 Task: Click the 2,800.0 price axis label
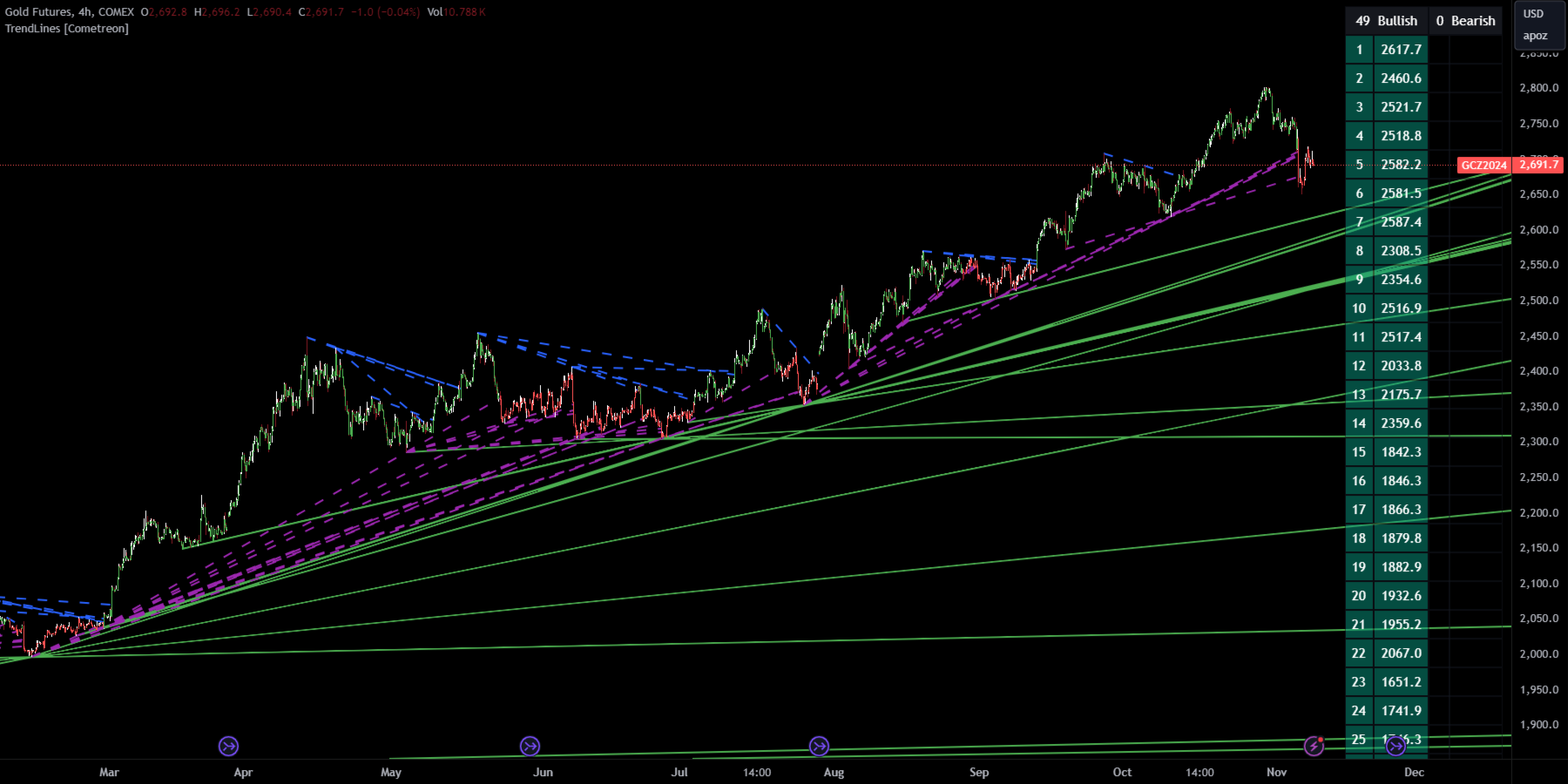pyautogui.click(x=1539, y=88)
